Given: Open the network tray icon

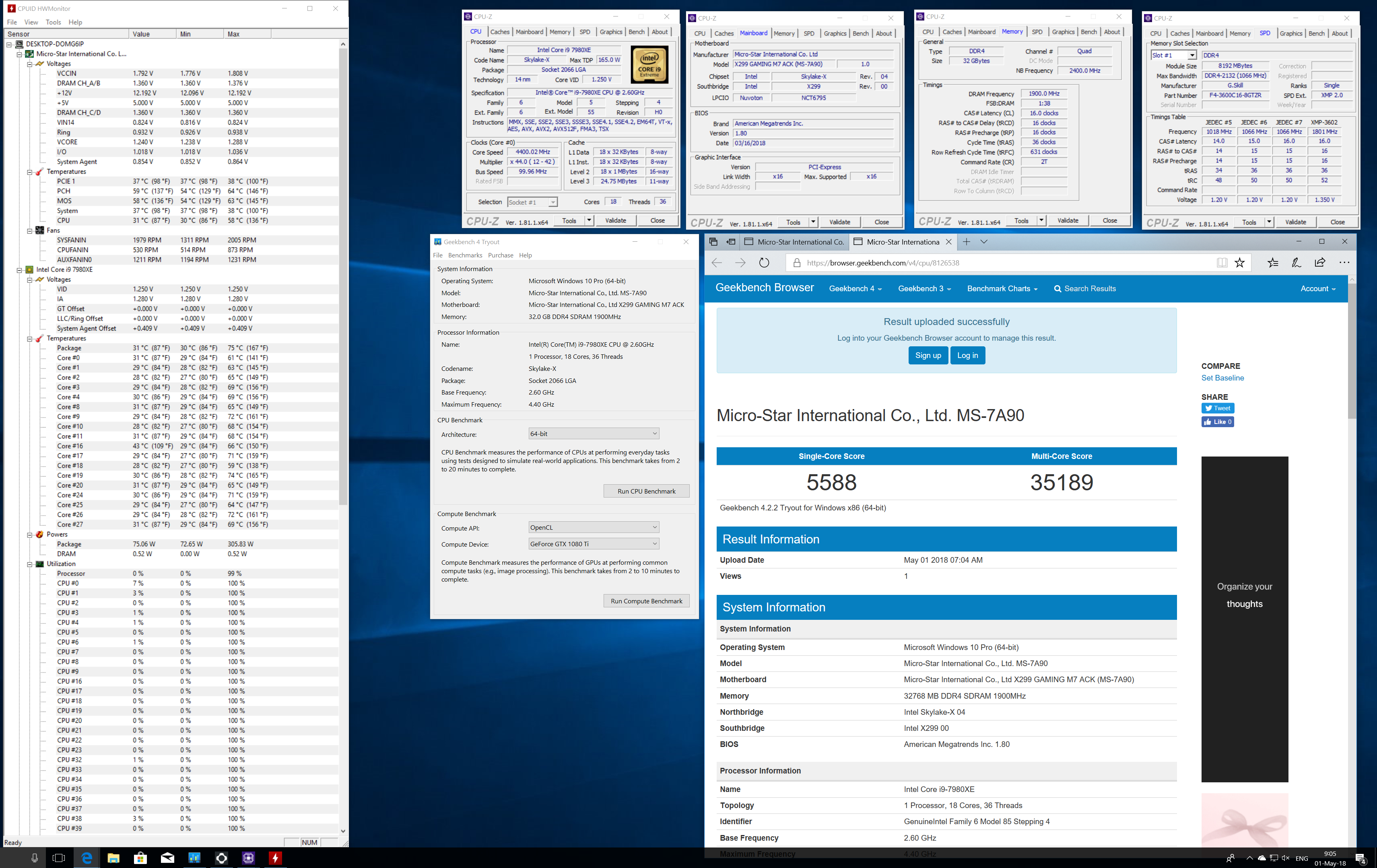Looking at the screenshot, I should coord(1274,858).
